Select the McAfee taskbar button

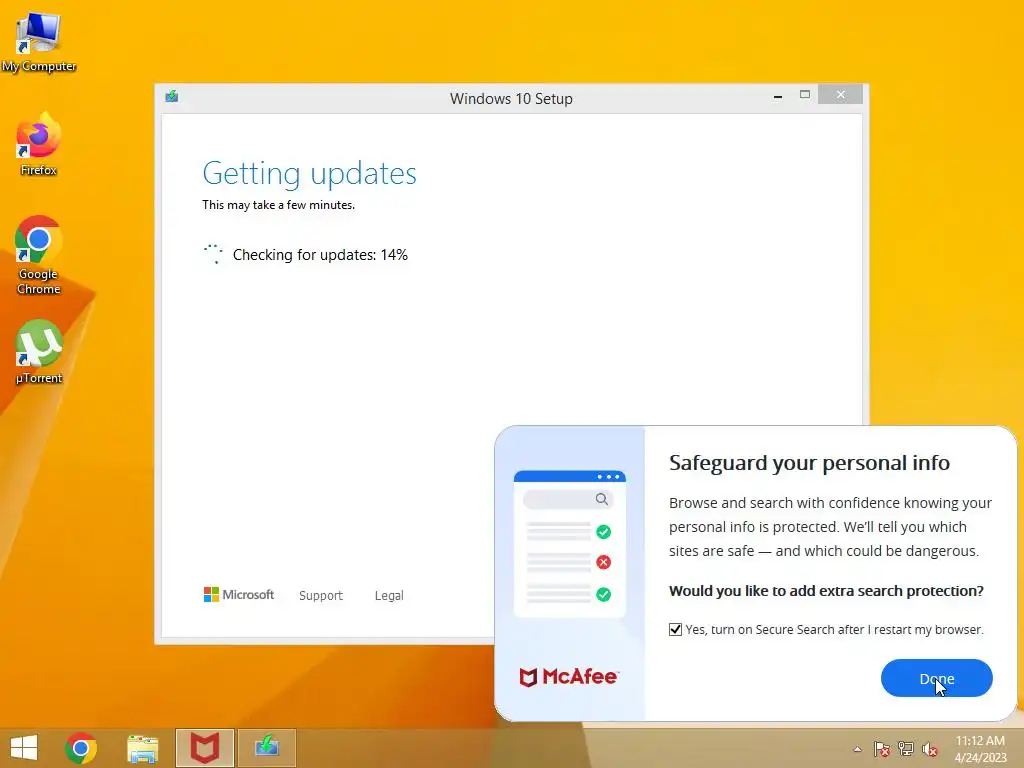(x=204, y=748)
